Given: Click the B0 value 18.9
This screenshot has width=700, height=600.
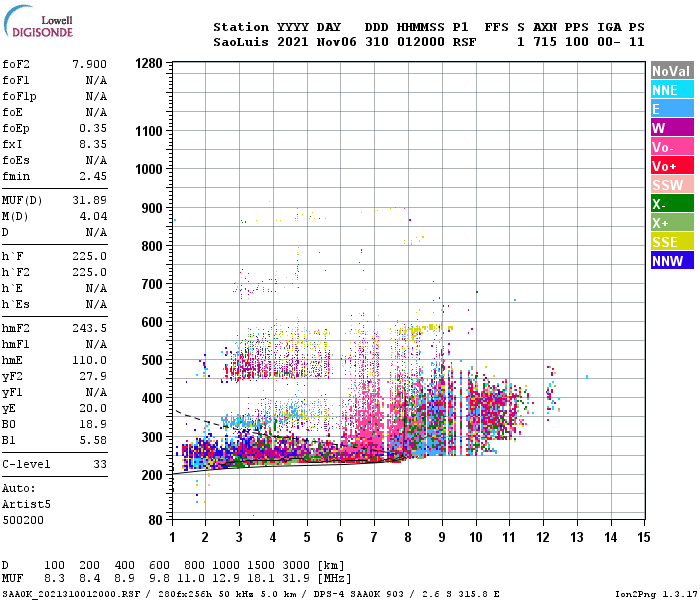Looking at the screenshot, I should (93, 425).
